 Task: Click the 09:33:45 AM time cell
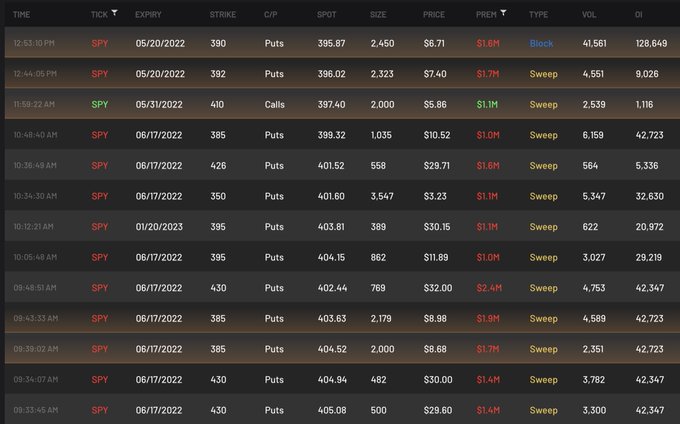[36, 410]
